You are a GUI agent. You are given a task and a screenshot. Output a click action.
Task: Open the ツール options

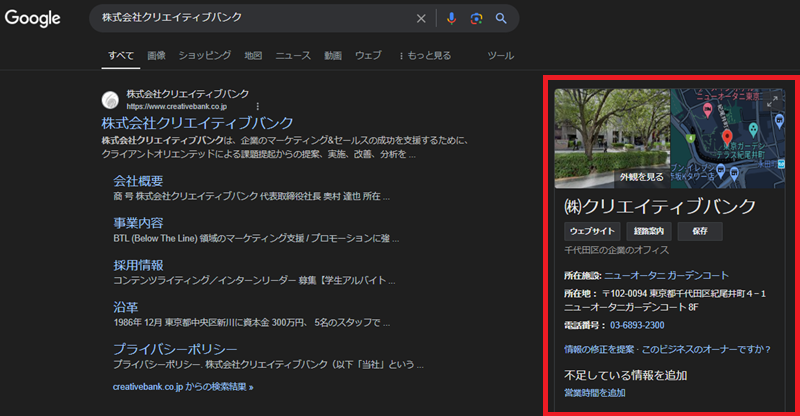501,55
